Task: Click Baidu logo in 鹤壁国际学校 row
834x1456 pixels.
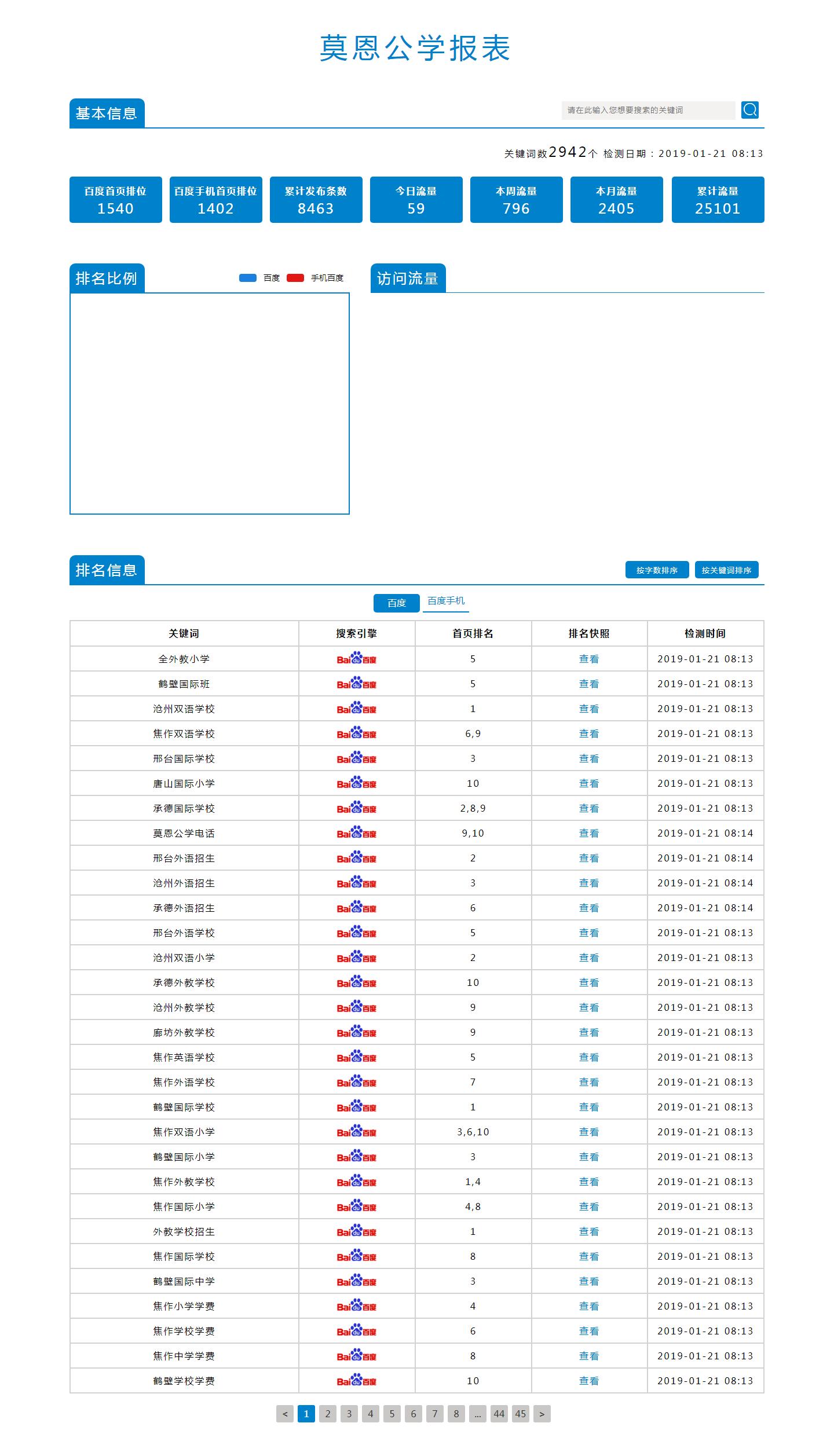Action: coord(357,1107)
